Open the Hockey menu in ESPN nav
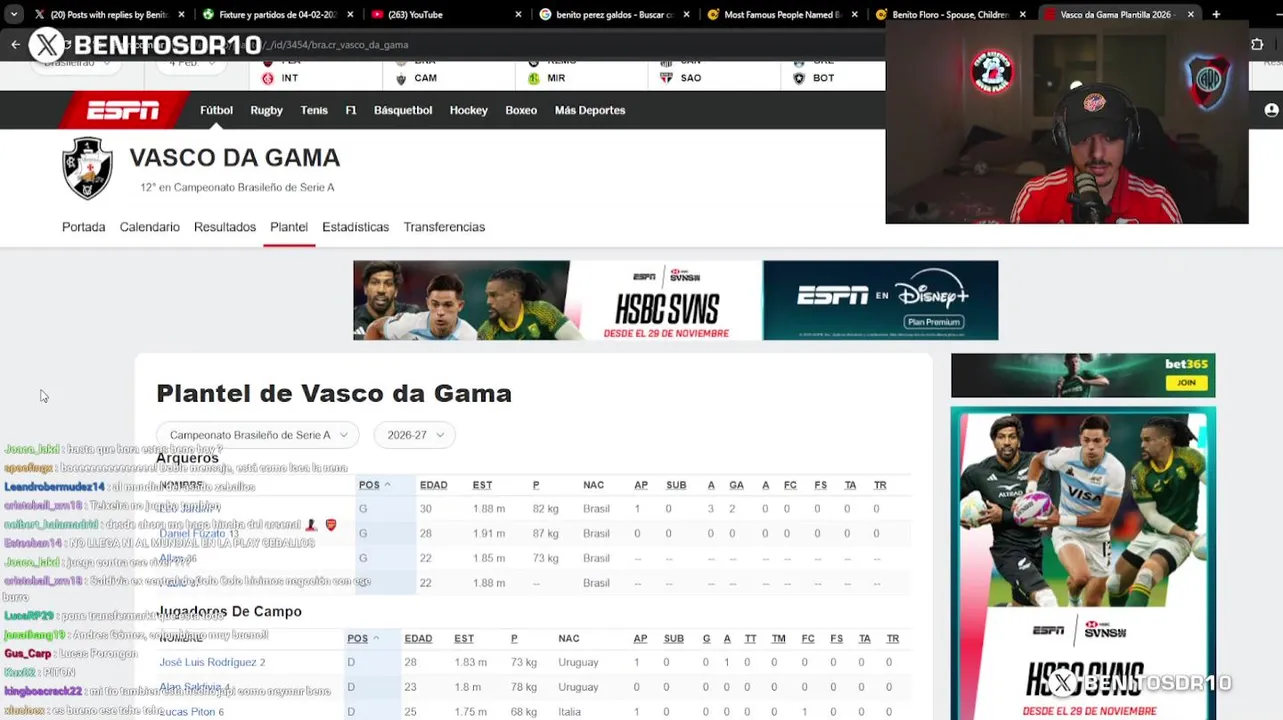1283x720 pixels. pos(469,110)
